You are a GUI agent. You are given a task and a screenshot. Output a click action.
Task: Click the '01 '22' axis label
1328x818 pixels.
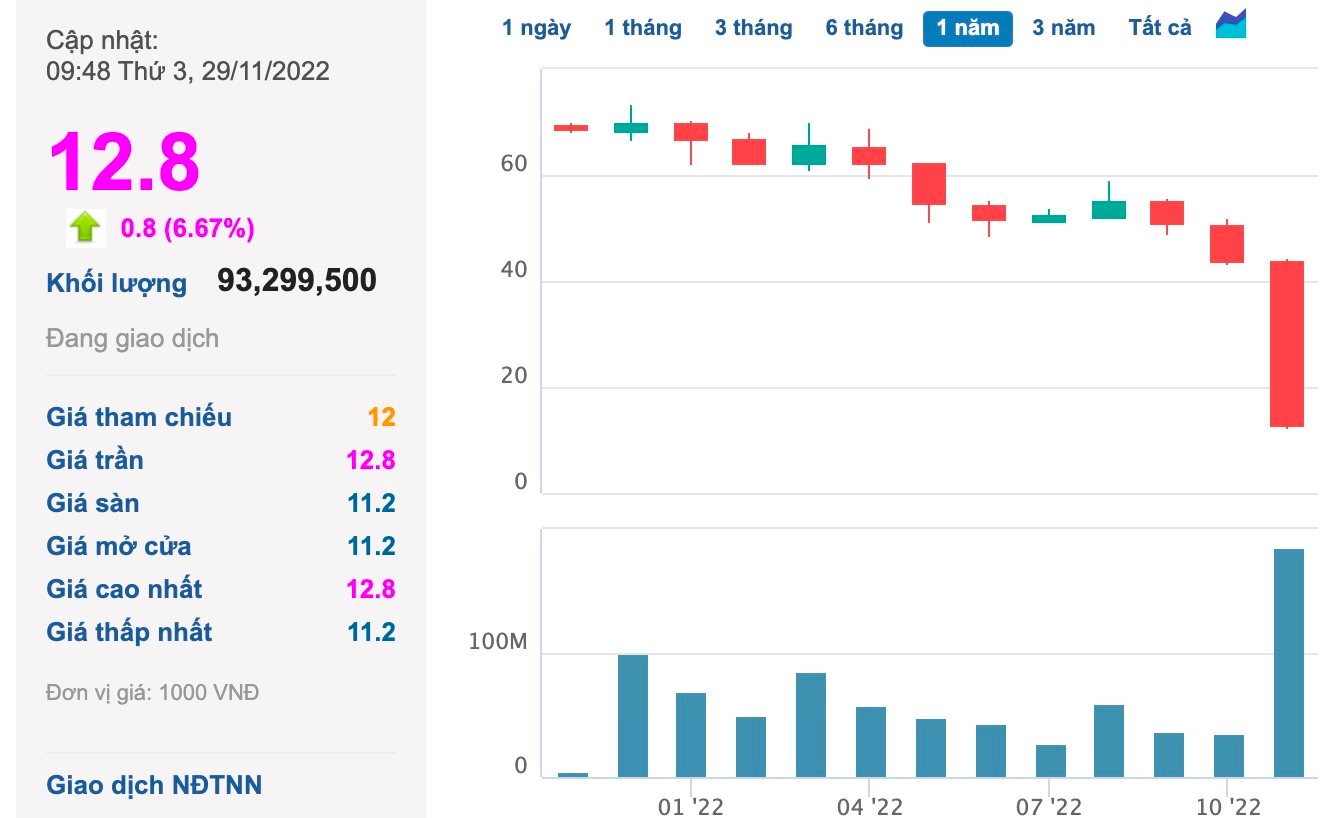pos(691,806)
